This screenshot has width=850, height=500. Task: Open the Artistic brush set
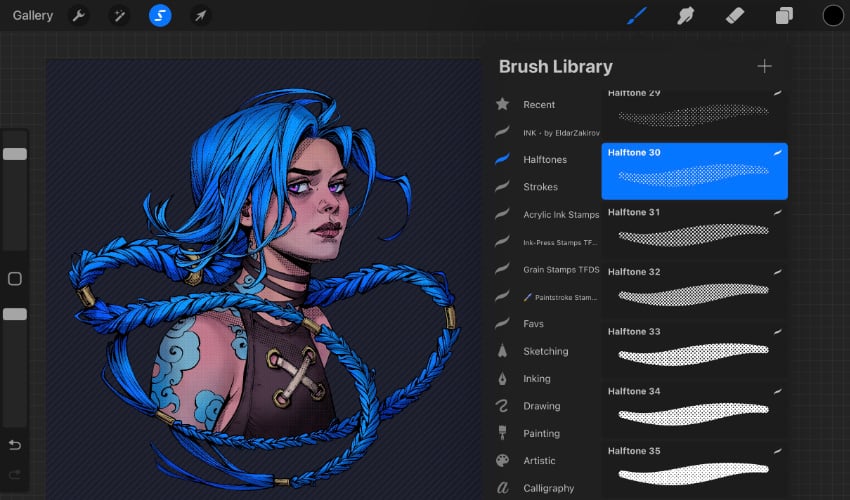pyautogui.click(x=547, y=461)
